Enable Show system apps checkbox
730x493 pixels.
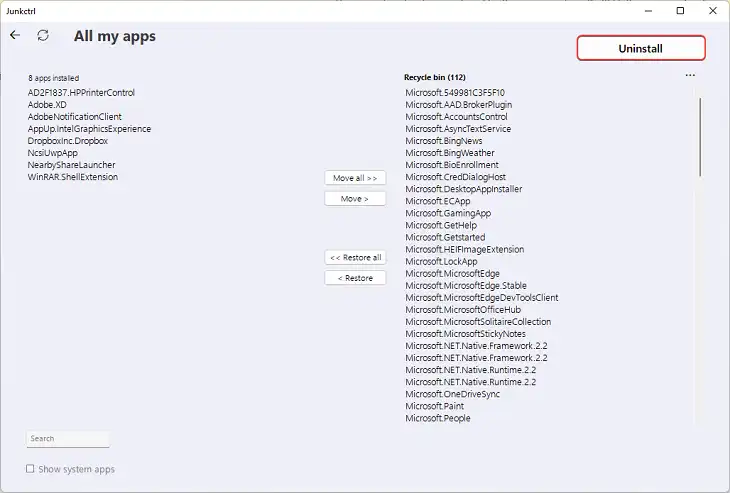[x=30, y=469]
